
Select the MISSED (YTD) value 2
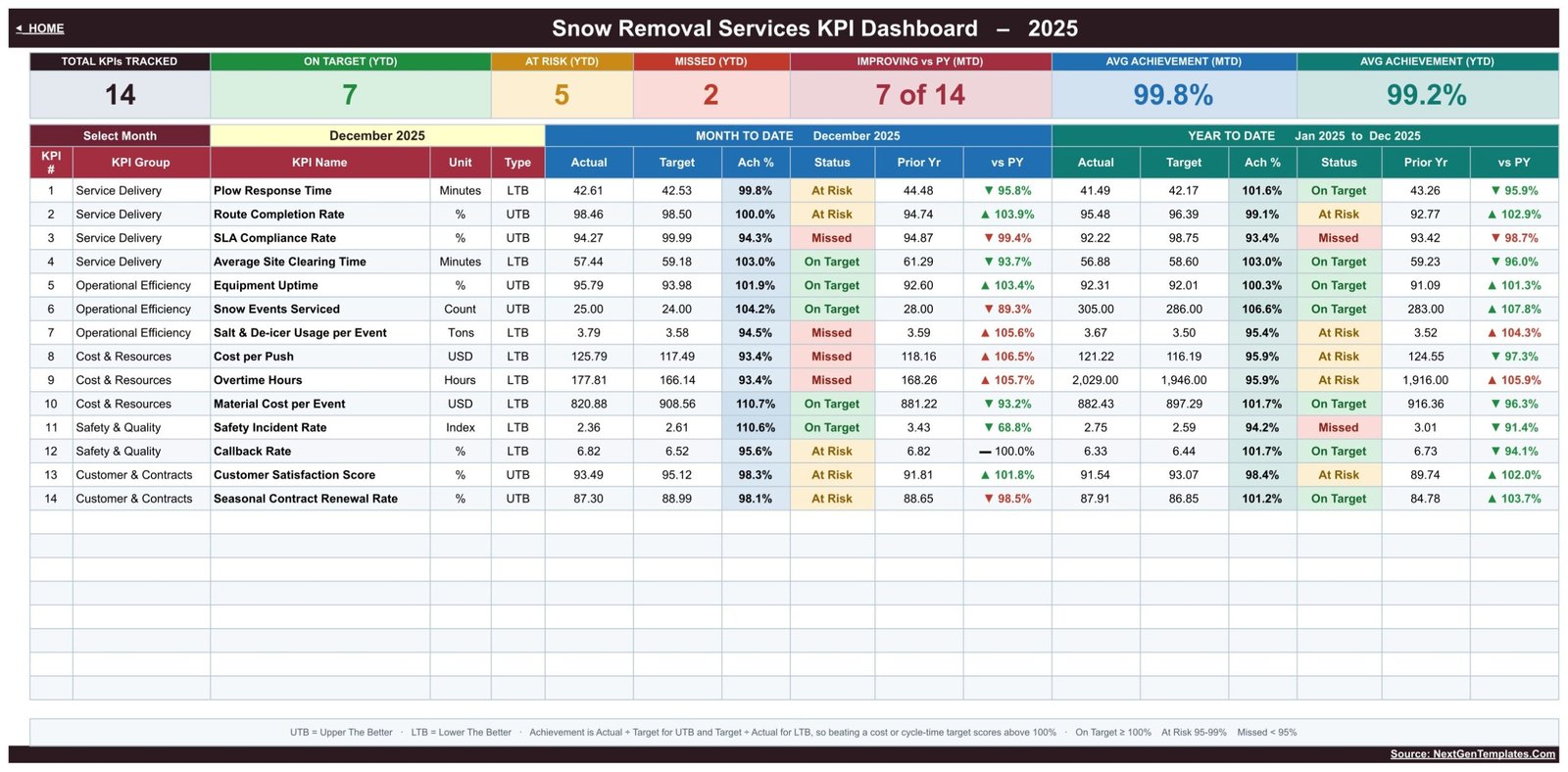pyautogui.click(x=711, y=95)
